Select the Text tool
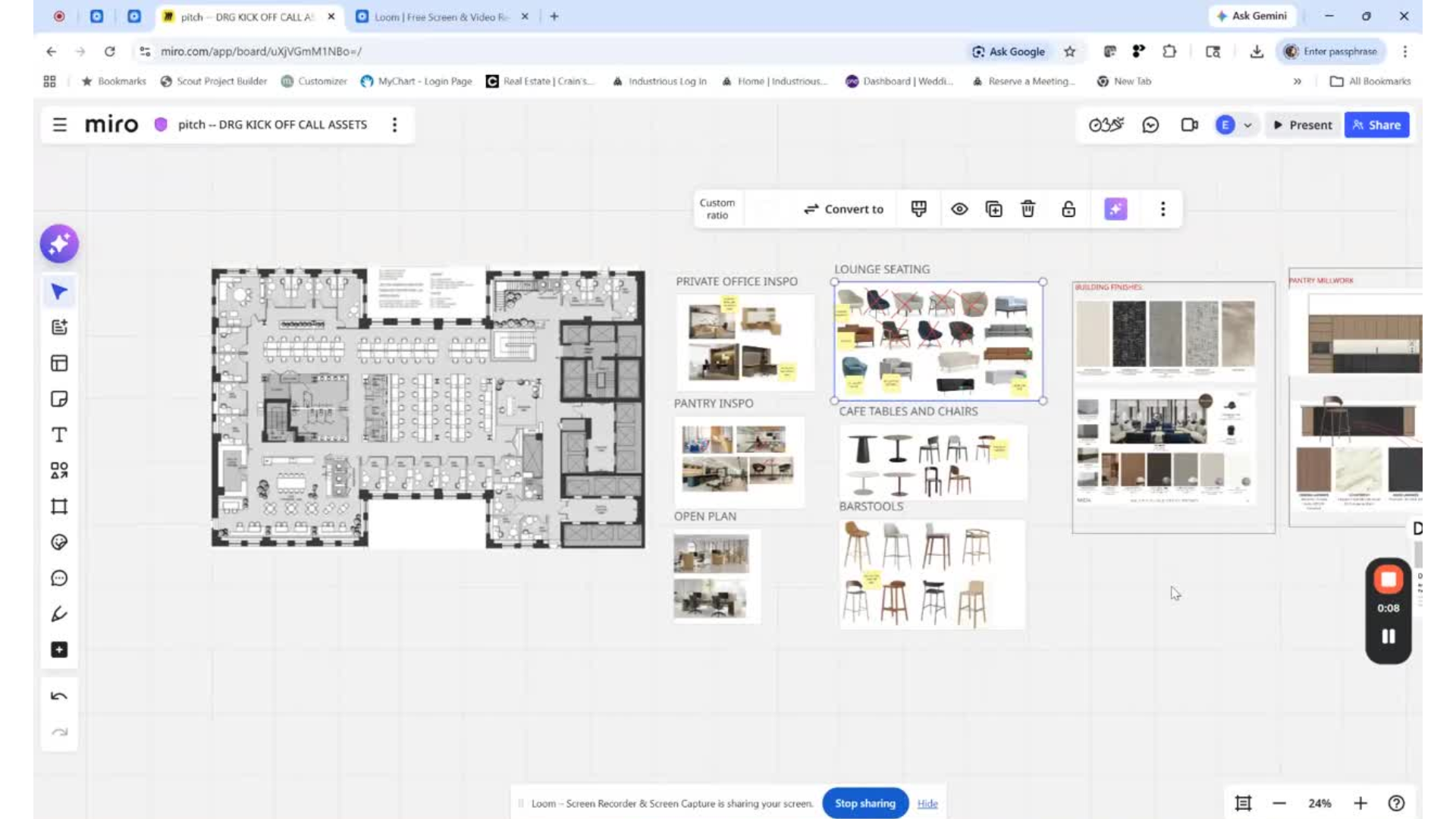 (x=59, y=435)
